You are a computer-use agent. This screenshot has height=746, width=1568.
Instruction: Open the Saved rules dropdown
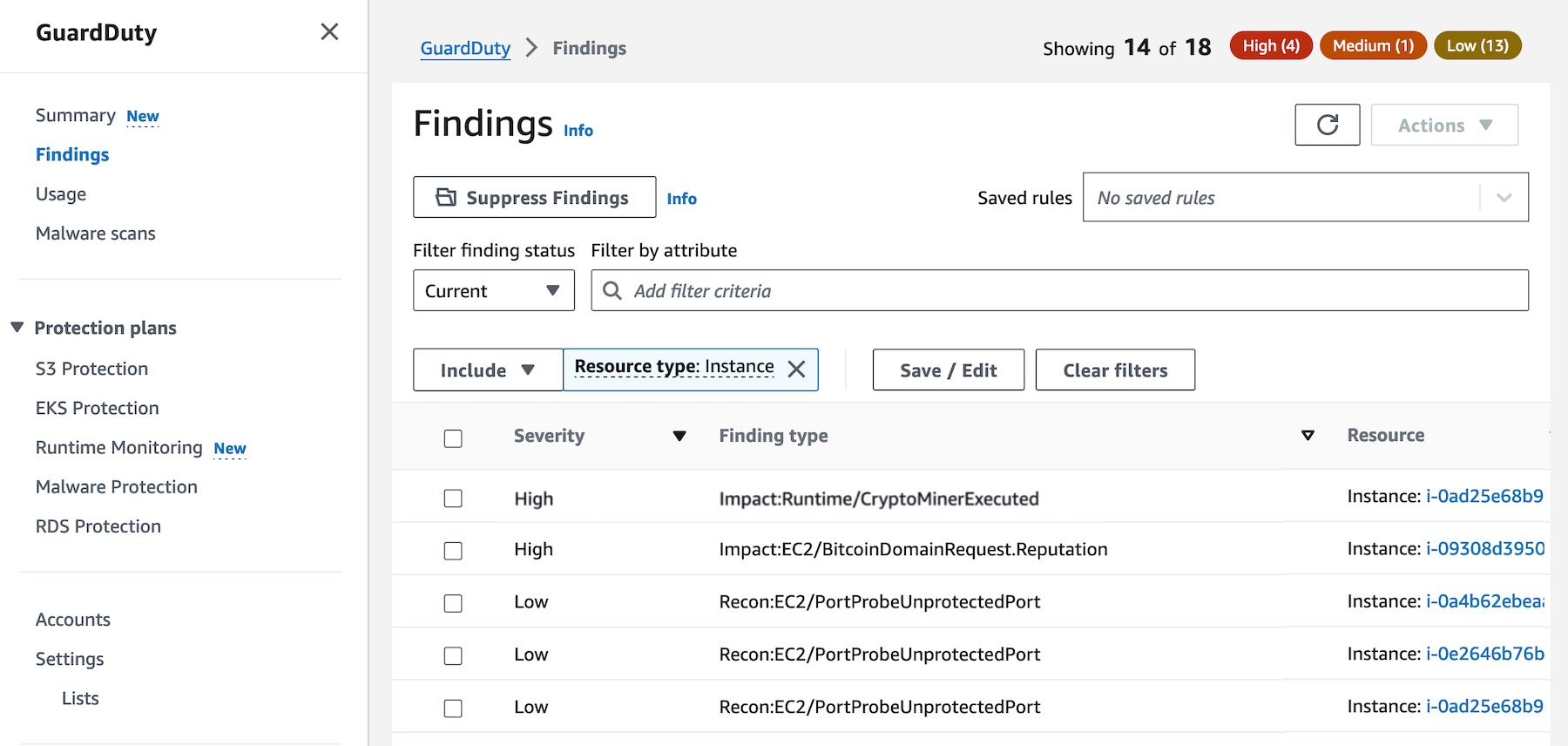(1305, 197)
